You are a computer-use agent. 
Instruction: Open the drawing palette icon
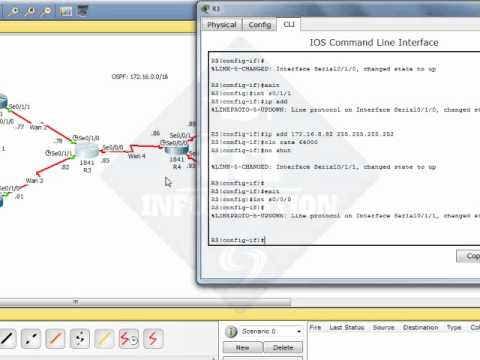point(66,11)
